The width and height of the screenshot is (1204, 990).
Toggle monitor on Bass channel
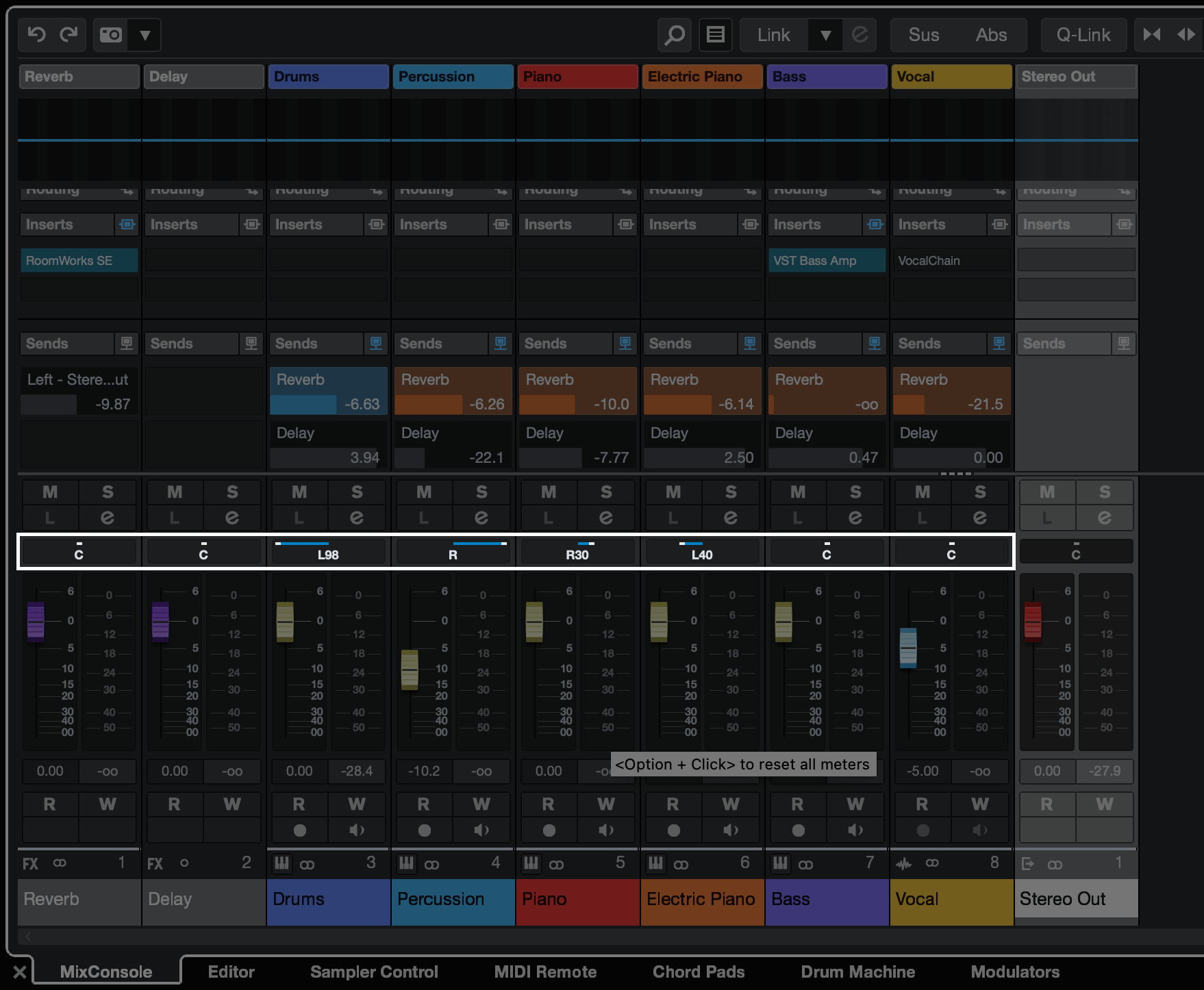pos(855,830)
